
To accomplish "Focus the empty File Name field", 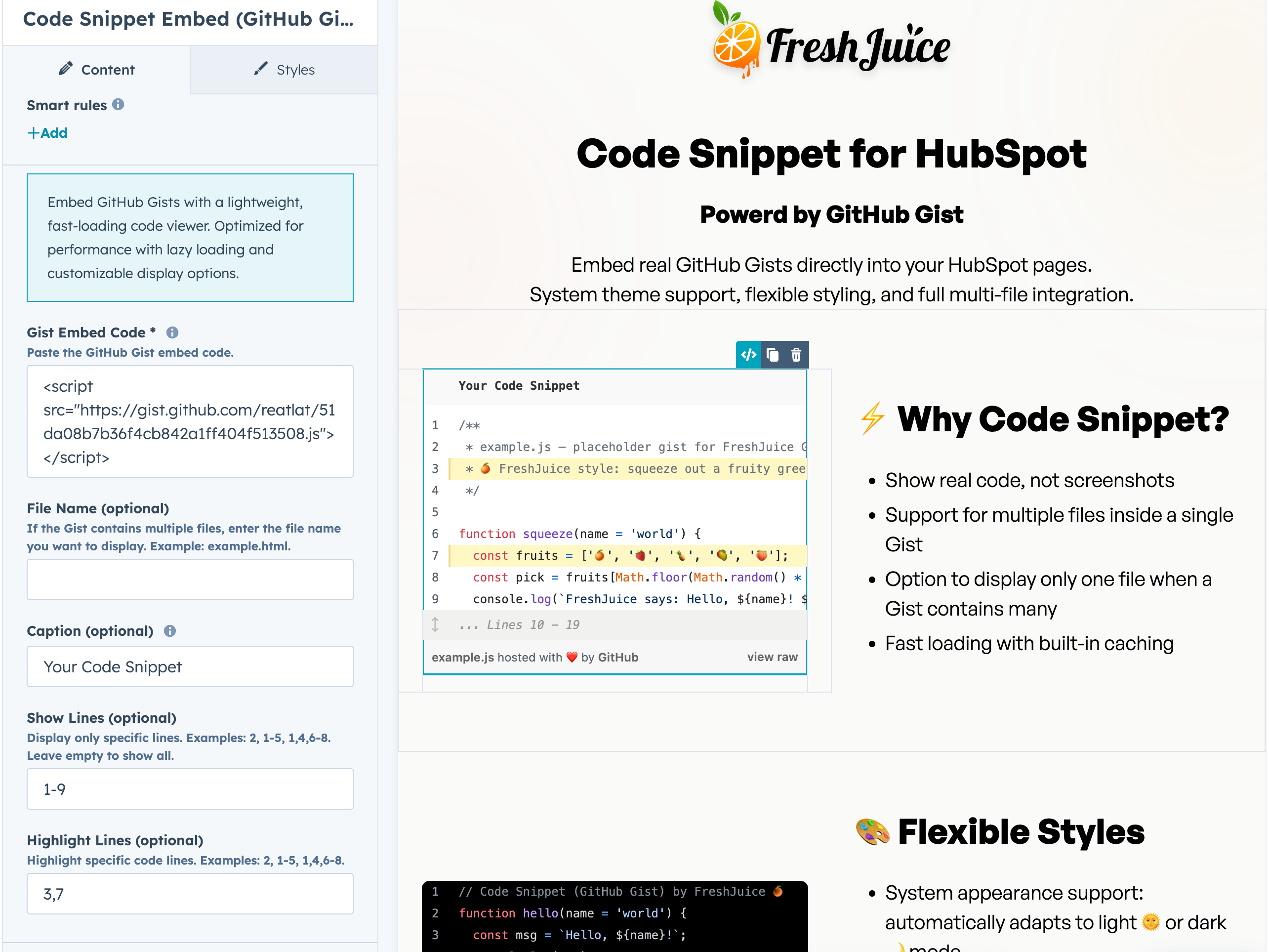I will pos(190,579).
